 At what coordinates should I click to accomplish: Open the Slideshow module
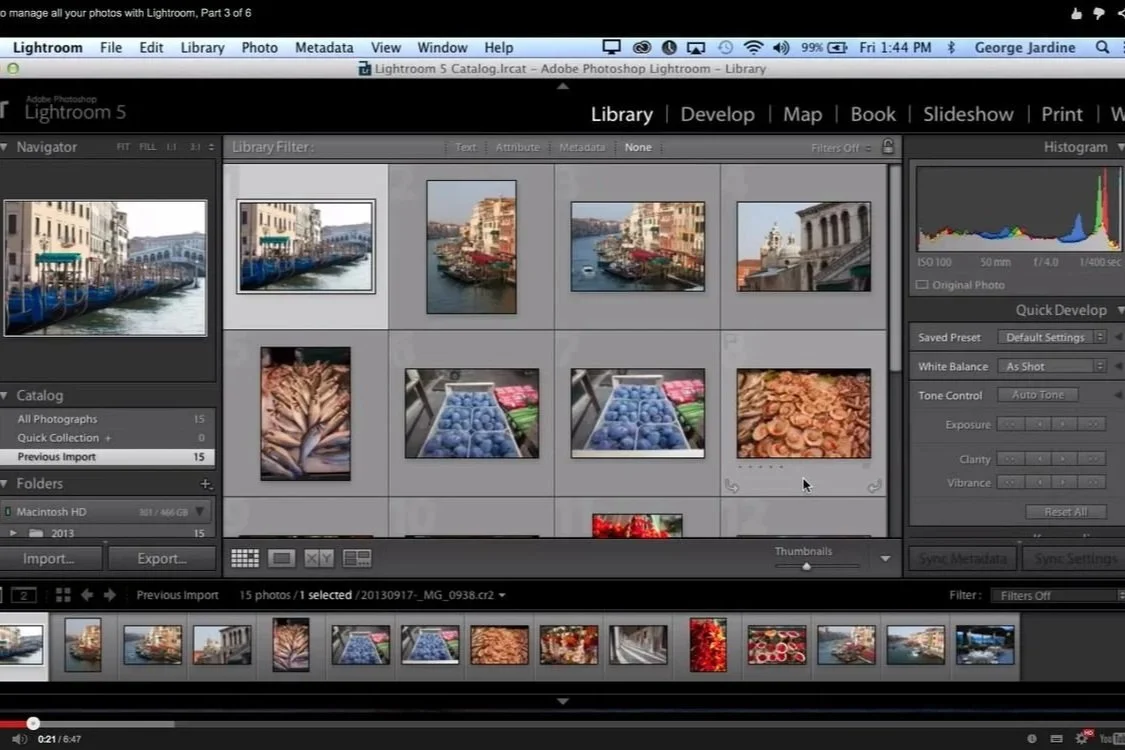coord(968,114)
